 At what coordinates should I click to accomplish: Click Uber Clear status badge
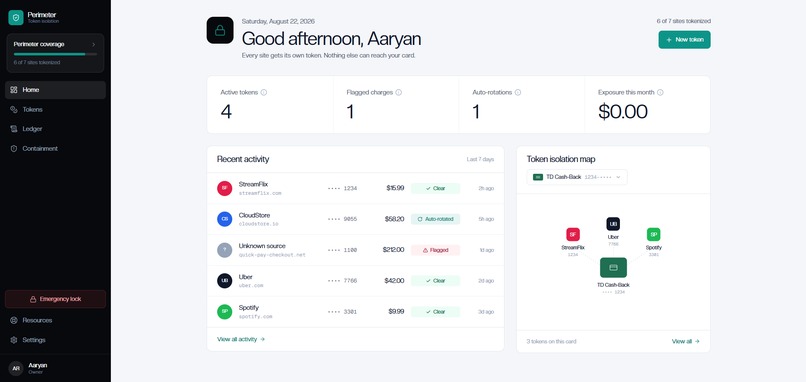coord(435,281)
